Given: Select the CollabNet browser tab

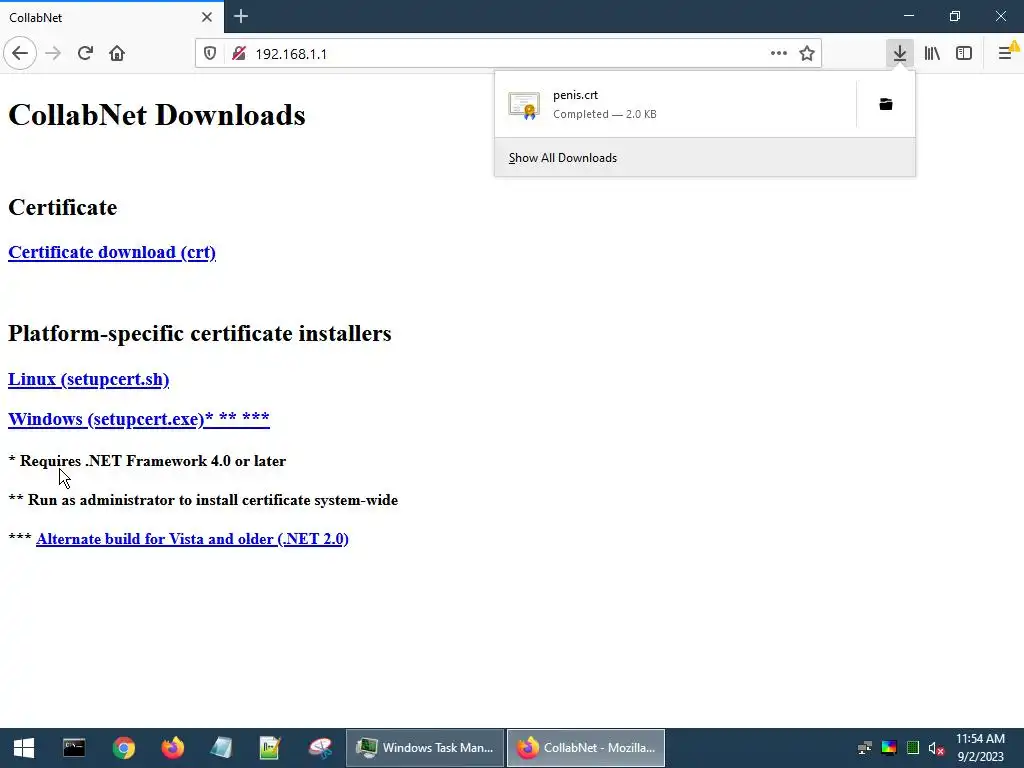Looking at the screenshot, I should coord(112,17).
